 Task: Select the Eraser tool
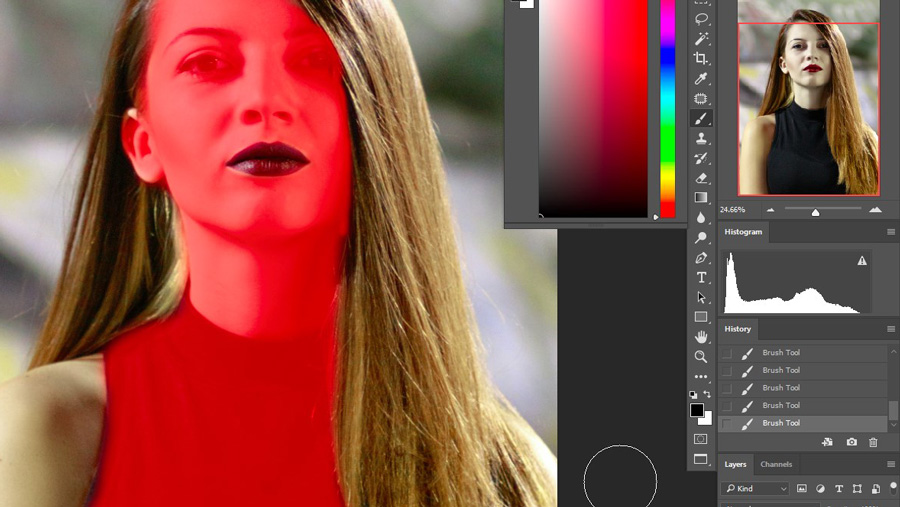(701, 178)
